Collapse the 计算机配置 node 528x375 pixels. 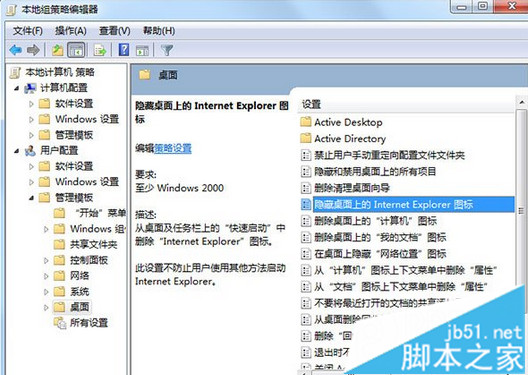tap(16, 88)
